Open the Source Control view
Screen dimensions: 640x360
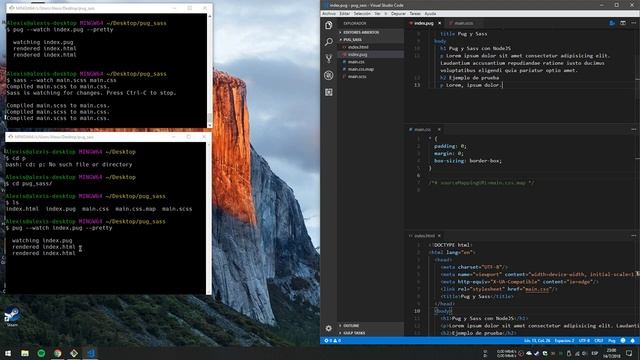329,58
